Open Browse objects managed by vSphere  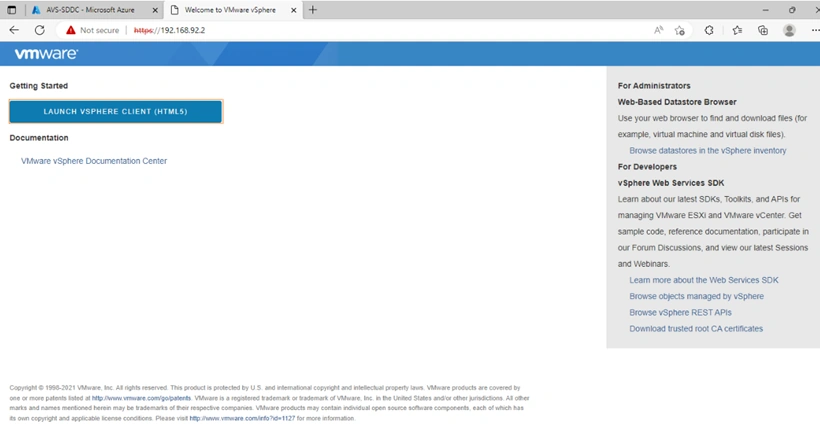tap(696, 297)
